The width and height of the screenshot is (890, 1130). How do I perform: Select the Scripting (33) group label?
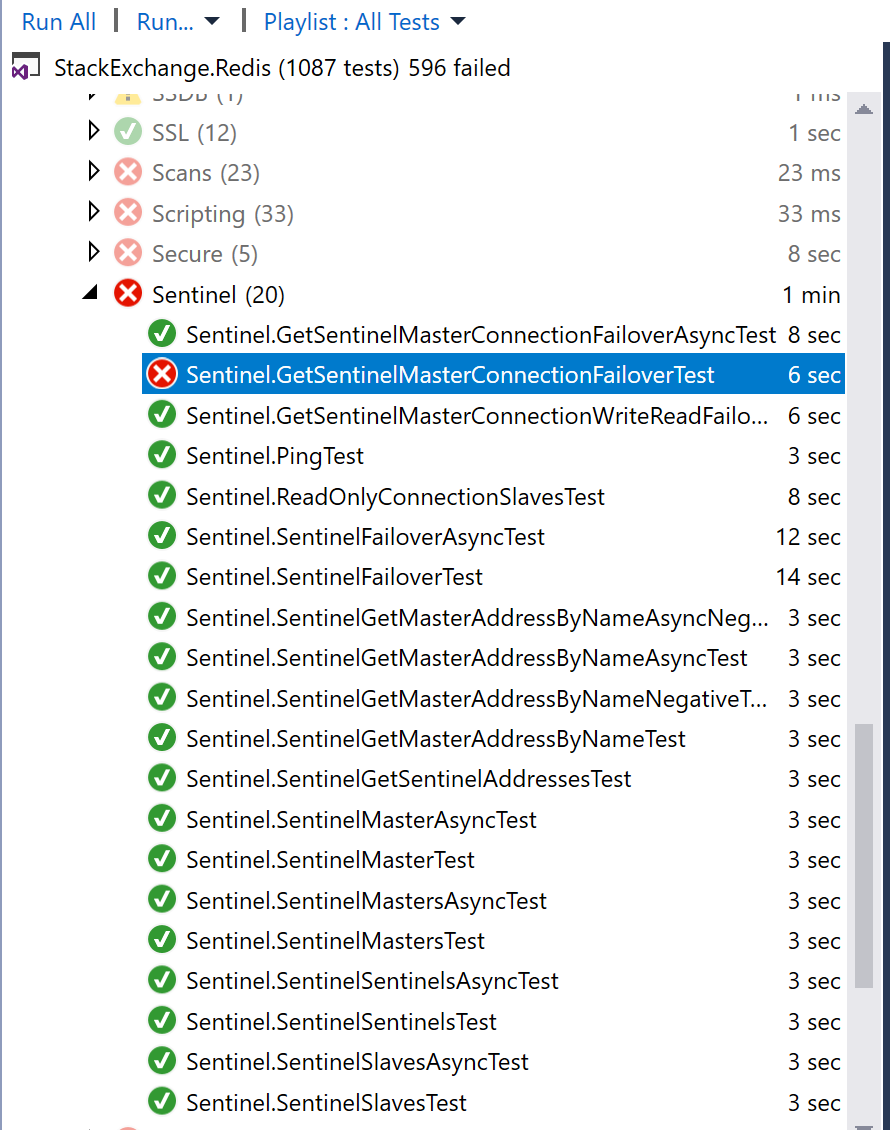(x=223, y=214)
